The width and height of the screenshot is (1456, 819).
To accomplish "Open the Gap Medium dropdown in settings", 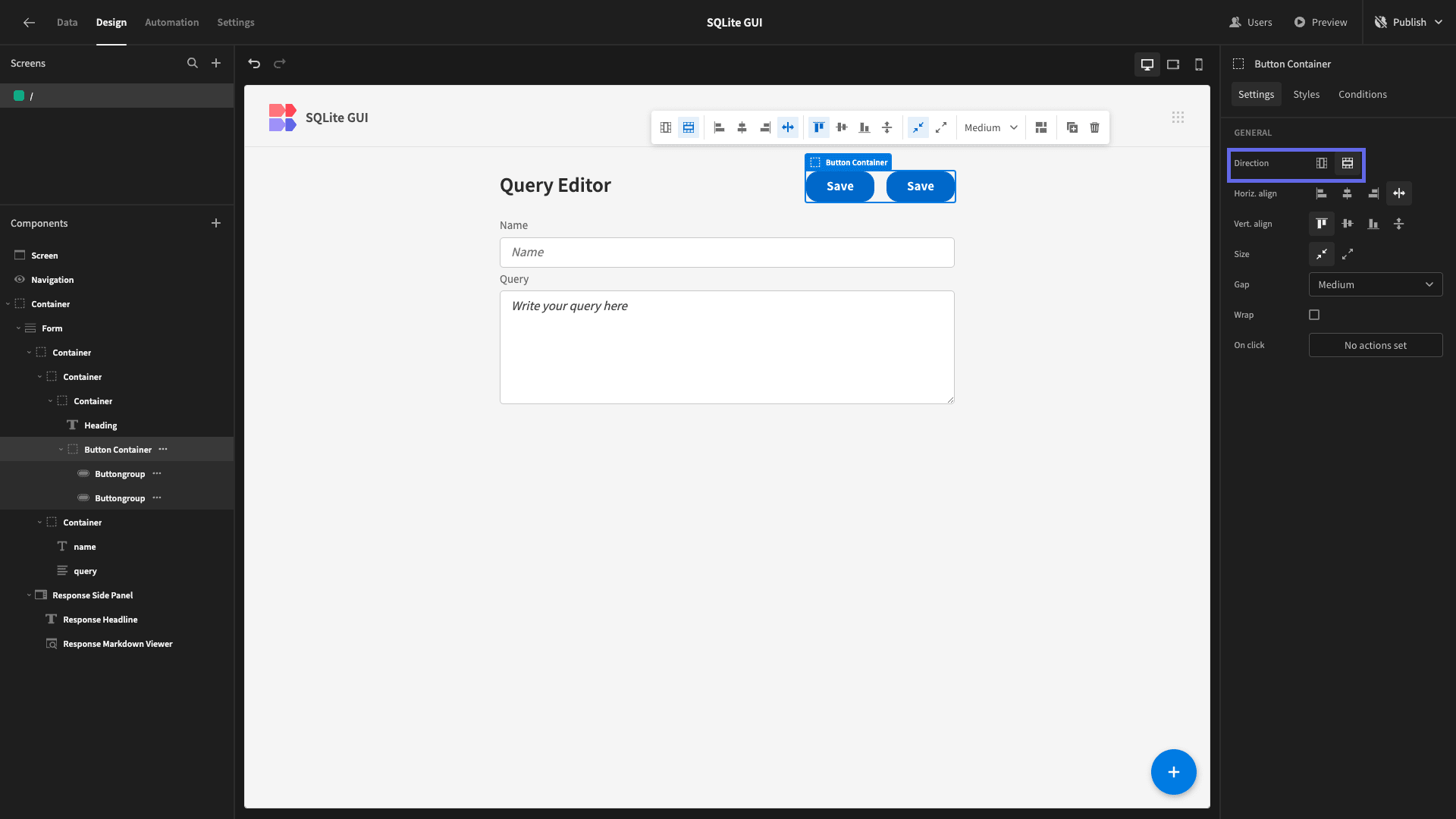I will point(1376,284).
